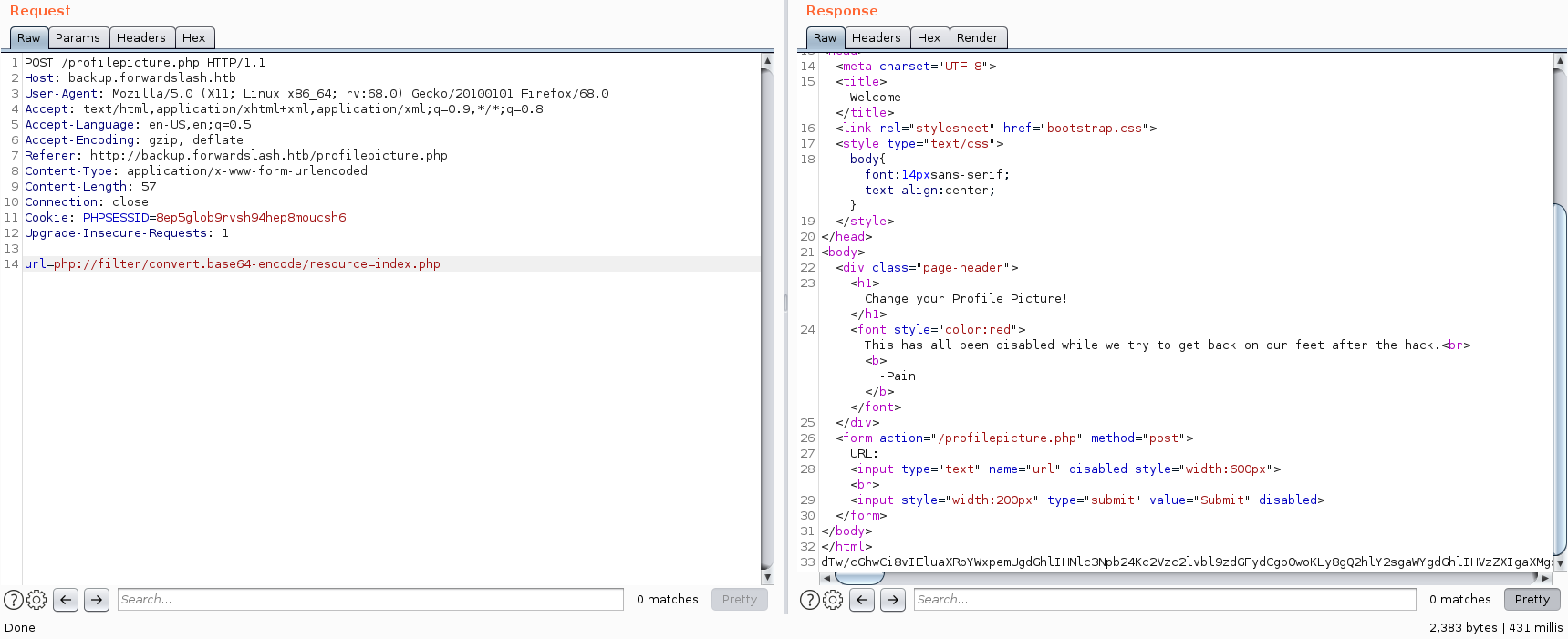Viewport: 1568px width, 639px height.
Task: Click the Response '0 matches' label
Action: pos(1460,600)
